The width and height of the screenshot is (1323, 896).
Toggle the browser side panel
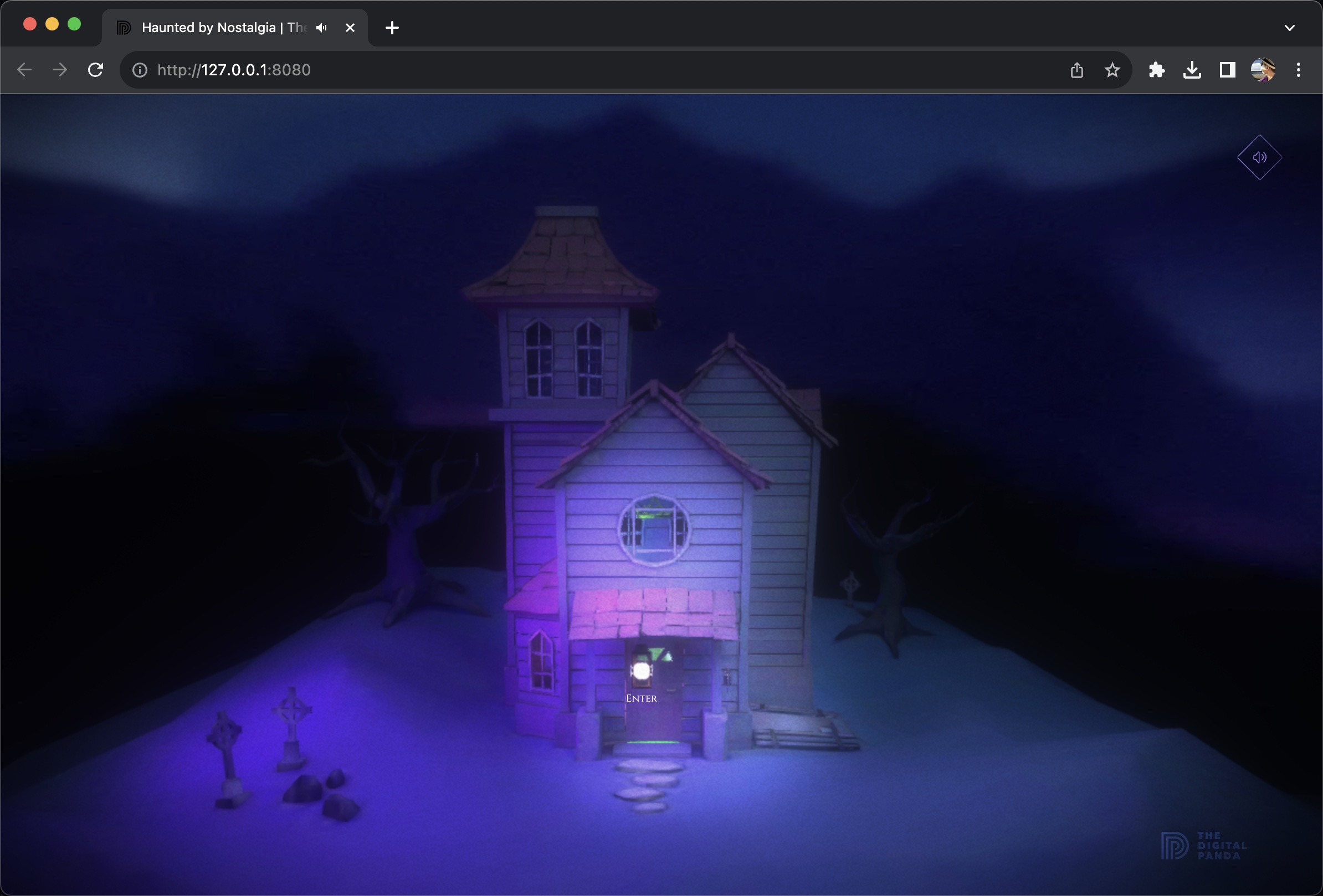click(1227, 70)
